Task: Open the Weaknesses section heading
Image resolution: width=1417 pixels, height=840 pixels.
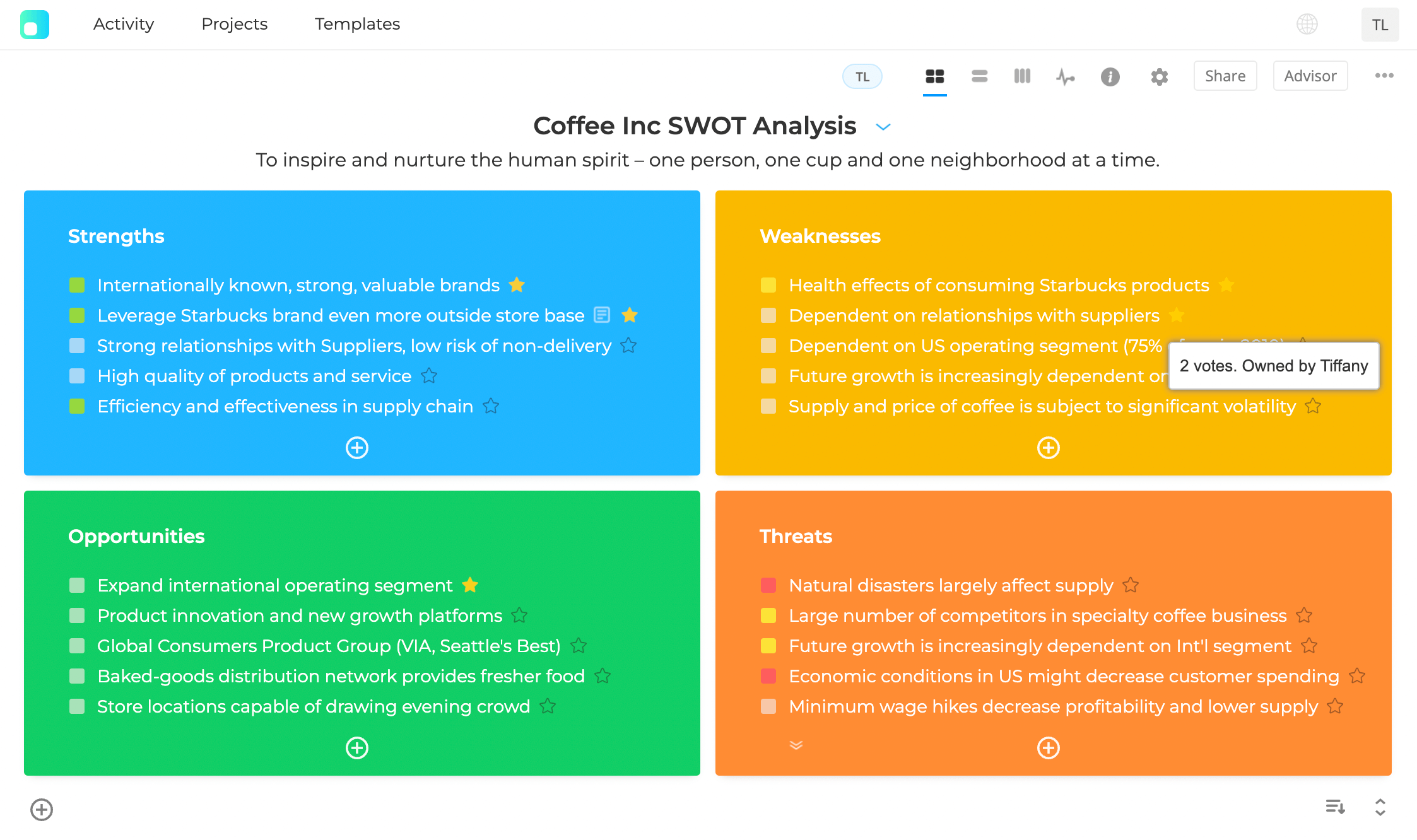Action: 820,236
